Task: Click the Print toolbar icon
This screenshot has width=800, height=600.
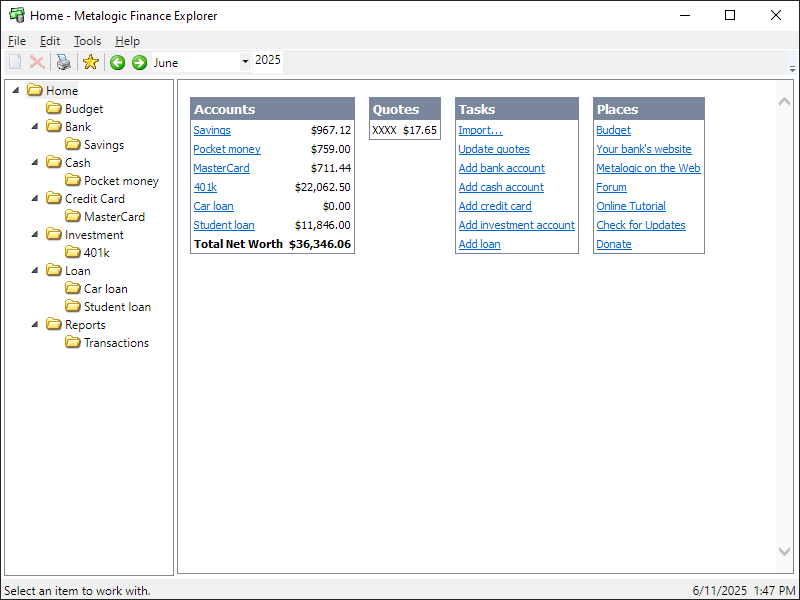Action: [64, 62]
